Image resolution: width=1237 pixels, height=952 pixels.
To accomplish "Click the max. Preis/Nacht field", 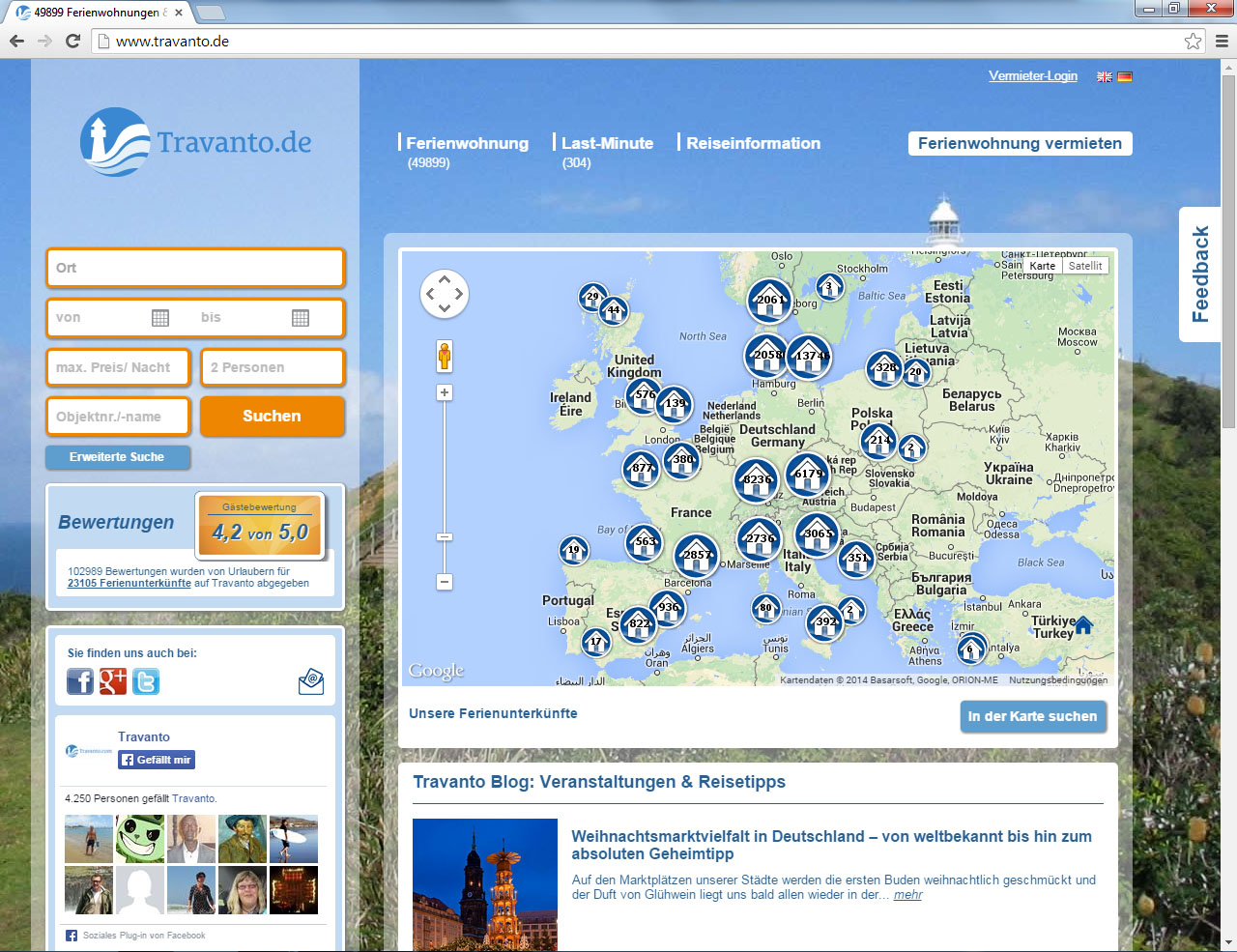I will pos(118,367).
